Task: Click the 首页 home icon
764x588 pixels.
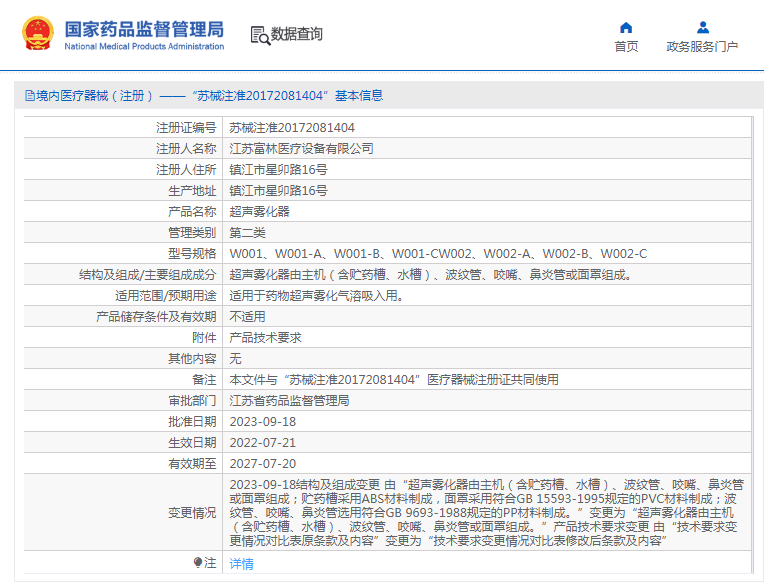Action: point(626,27)
